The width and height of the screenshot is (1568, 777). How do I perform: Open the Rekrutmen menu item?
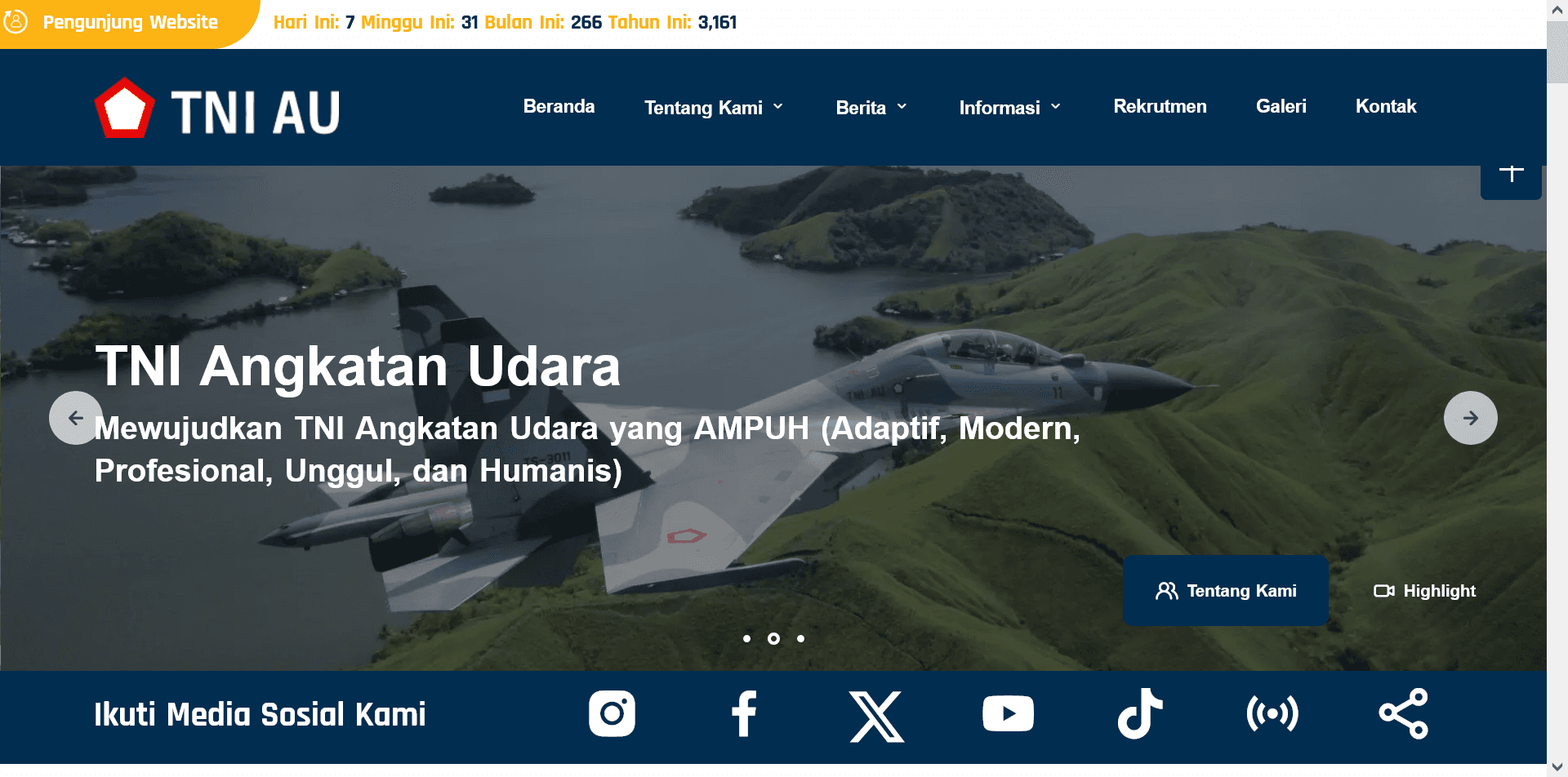pos(1160,106)
